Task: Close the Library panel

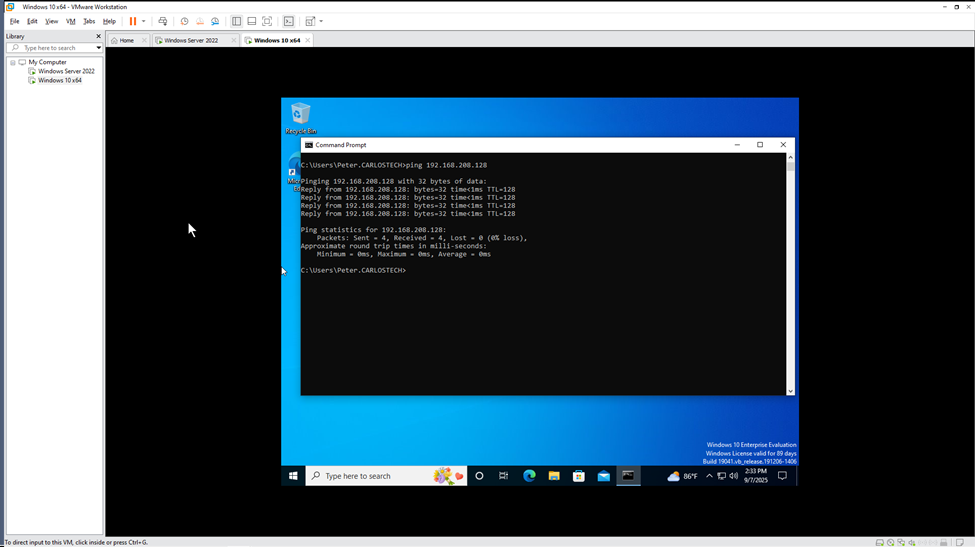Action: coord(98,36)
